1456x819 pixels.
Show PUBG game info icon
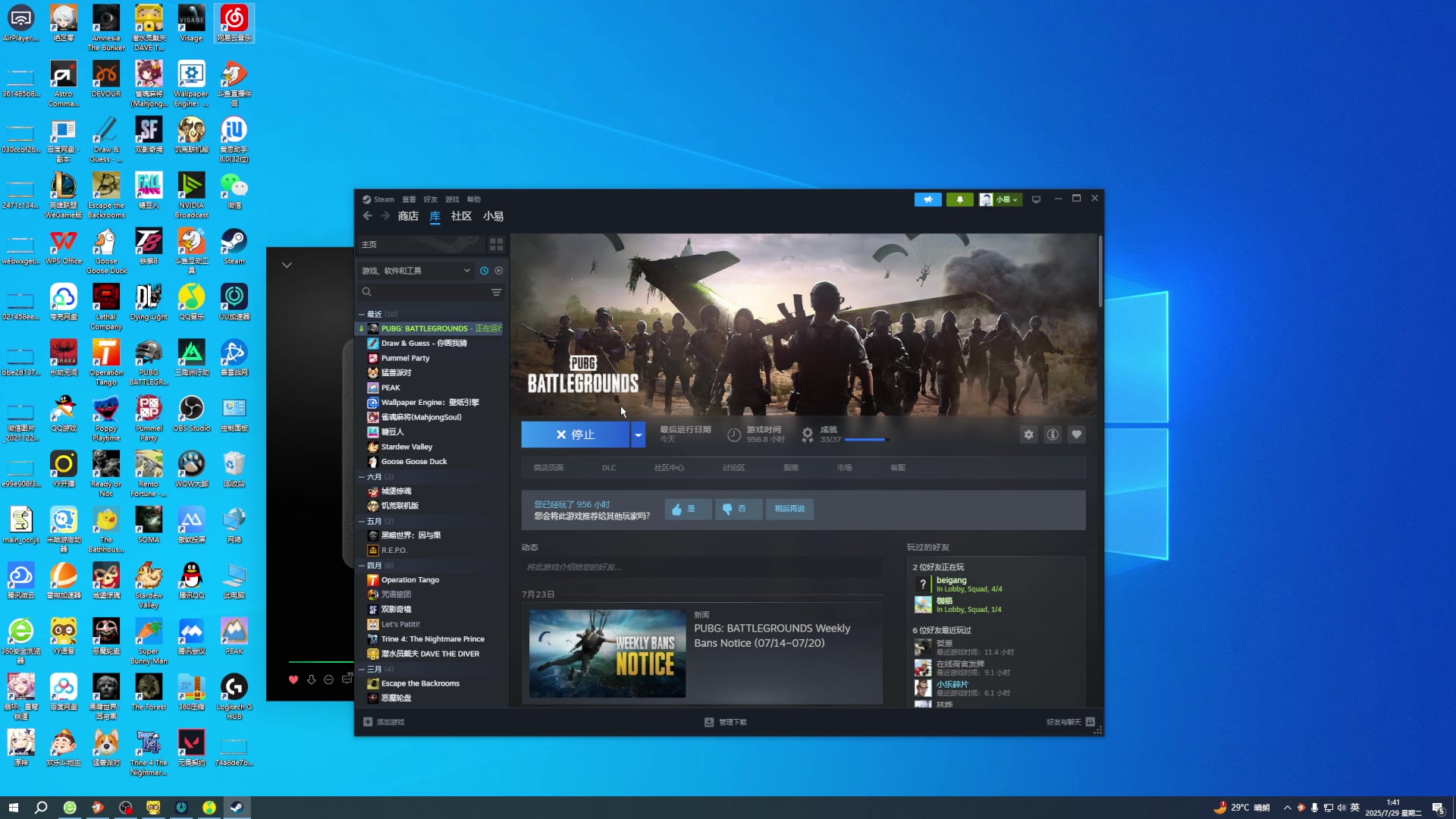point(1053,435)
